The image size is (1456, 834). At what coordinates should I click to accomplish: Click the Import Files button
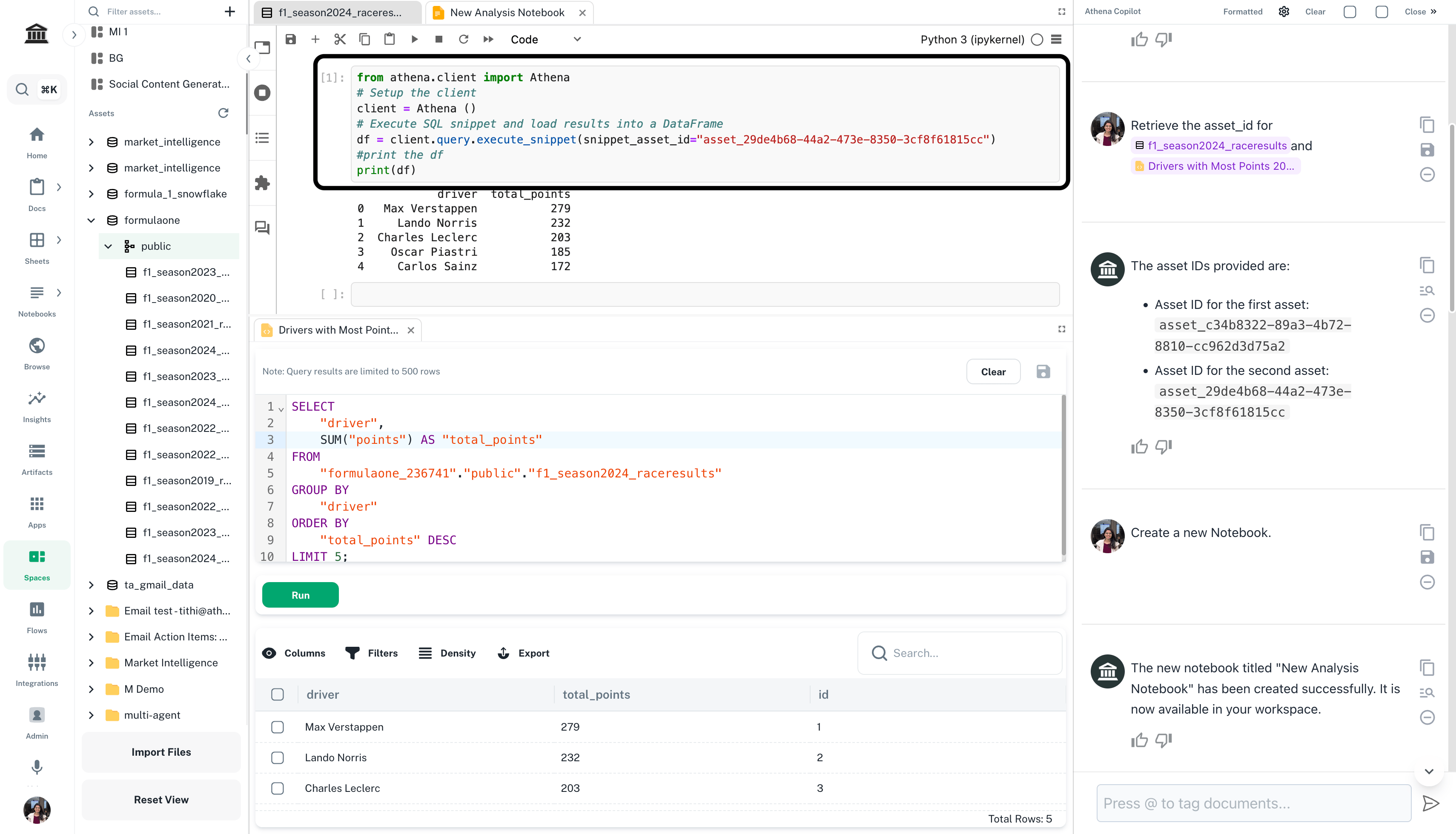[x=161, y=751]
